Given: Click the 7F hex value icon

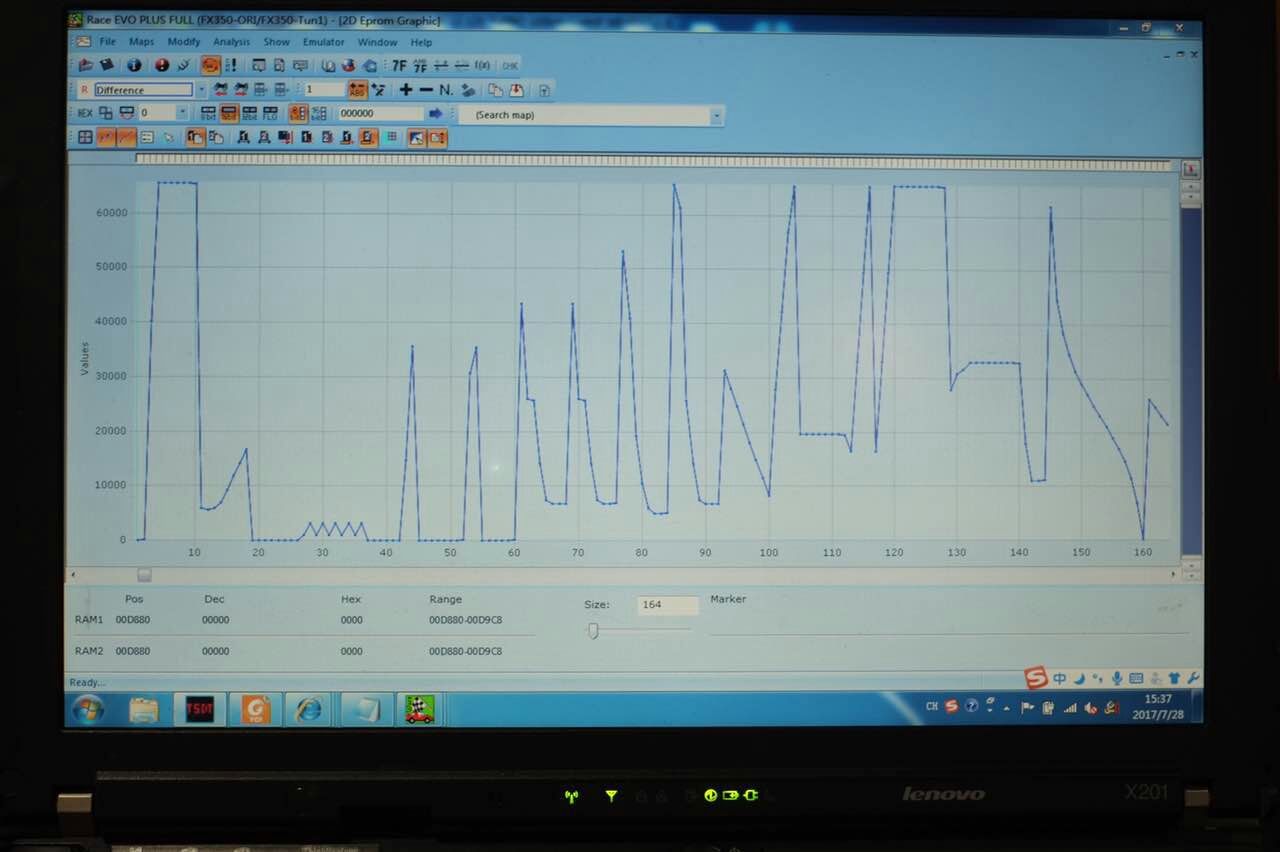Looking at the screenshot, I should click(x=399, y=65).
